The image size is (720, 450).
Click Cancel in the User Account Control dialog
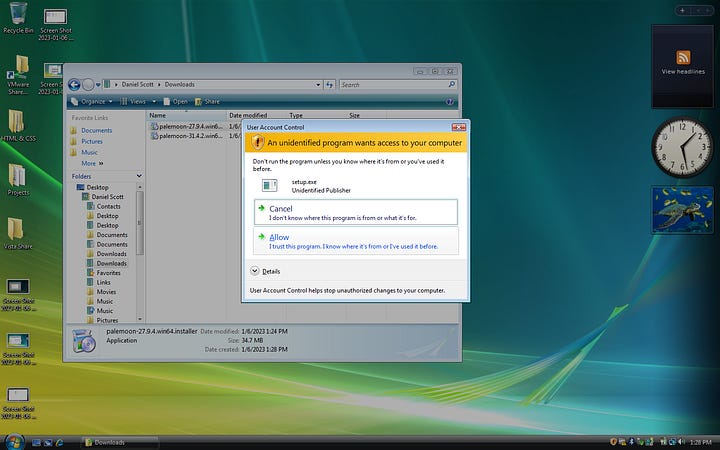tap(356, 212)
